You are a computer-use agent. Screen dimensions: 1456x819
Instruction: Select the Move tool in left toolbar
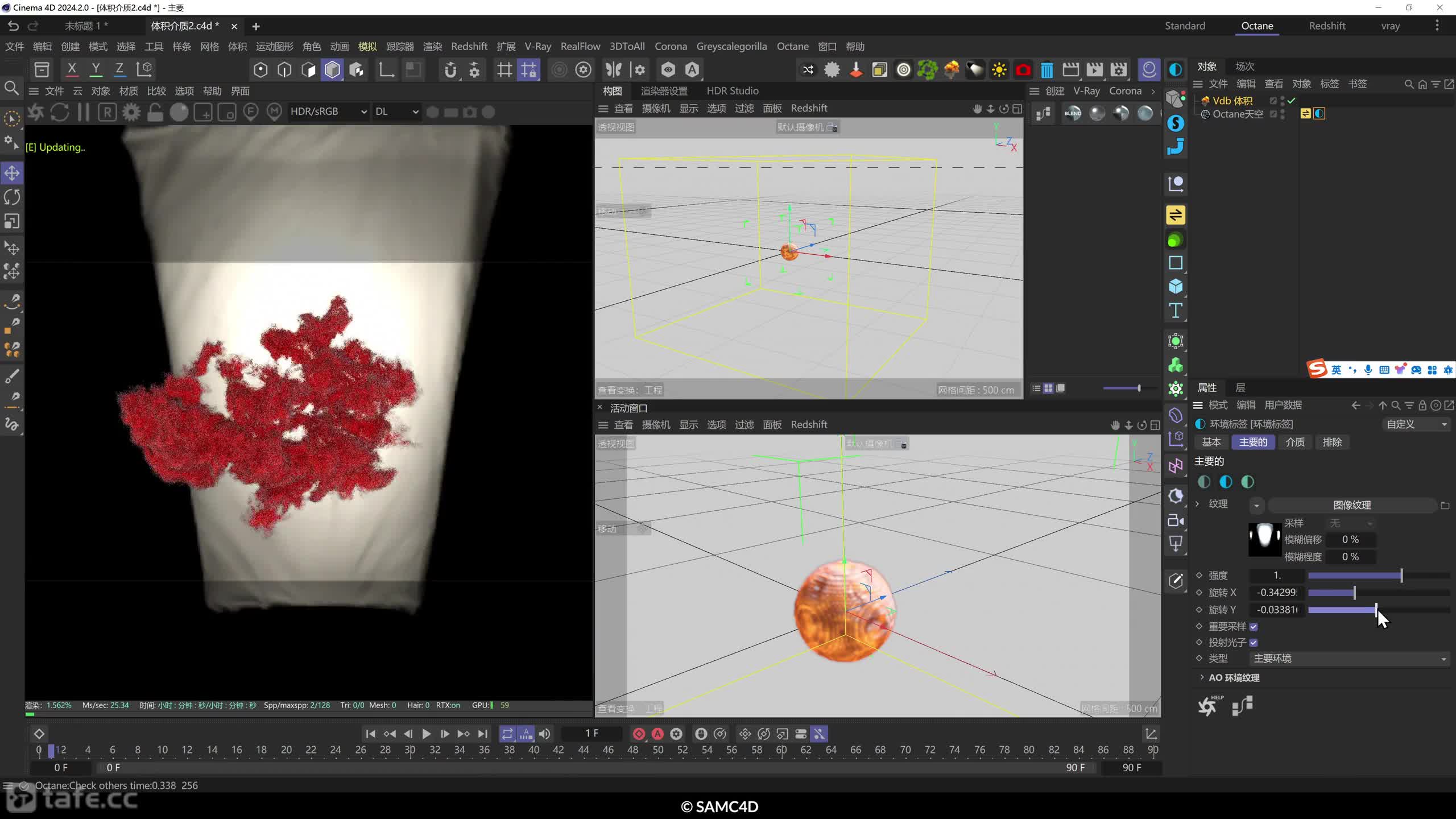point(12,173)
